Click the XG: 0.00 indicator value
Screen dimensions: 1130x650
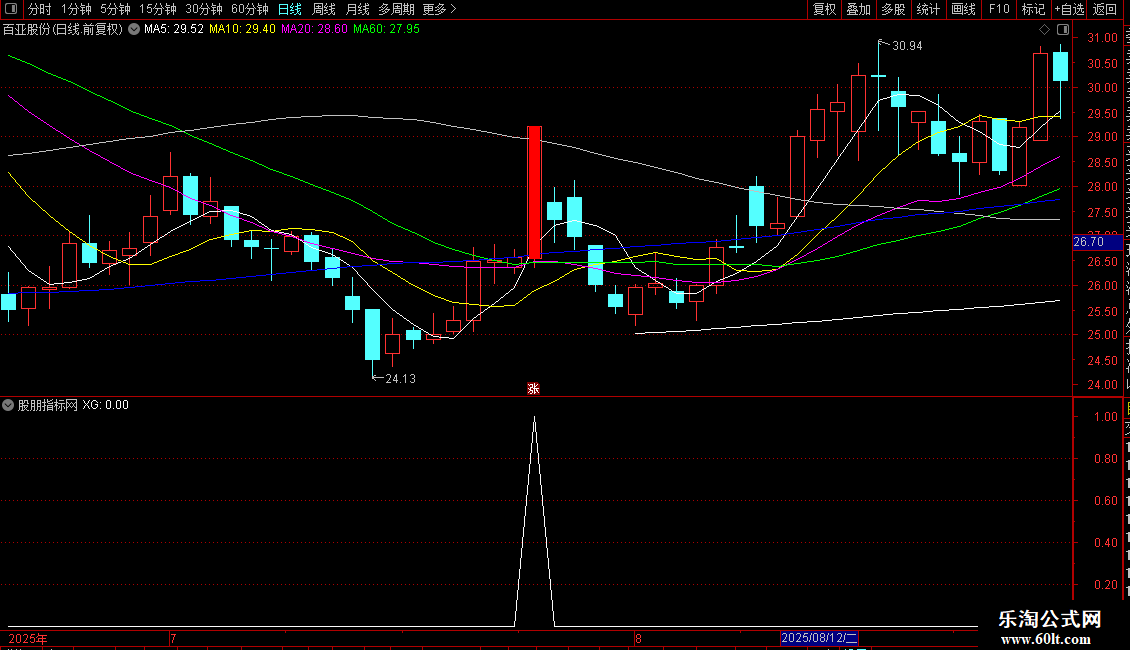[x=105, y=405]
